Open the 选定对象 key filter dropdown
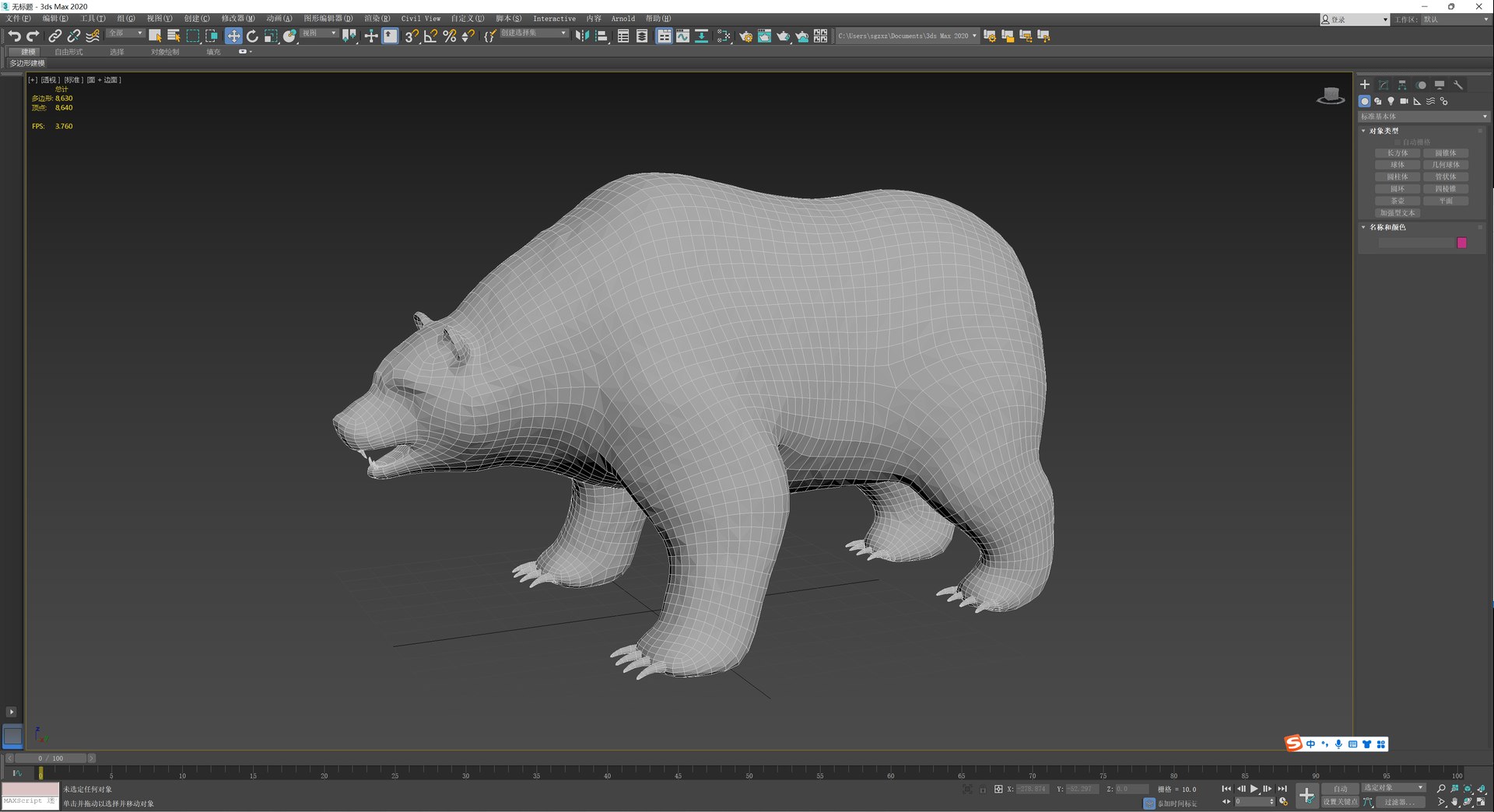The width and height of the screenshot is (1494, 812). coord(1394,788)
